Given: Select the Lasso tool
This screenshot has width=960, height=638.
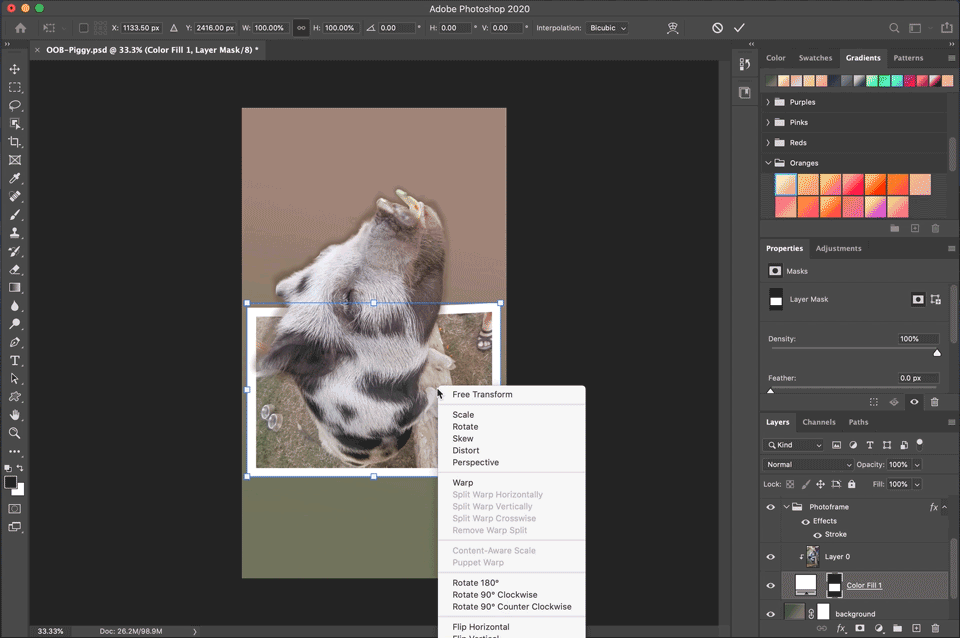Looking at the screenshot, I should [x=15, y=106].
